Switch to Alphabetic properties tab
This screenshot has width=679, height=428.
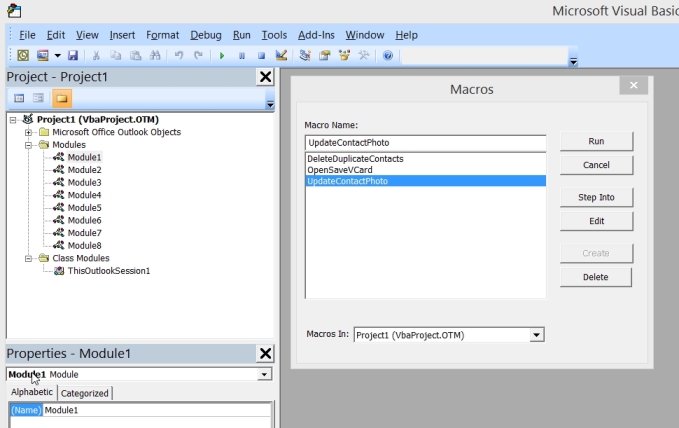(x=32, y=392)
